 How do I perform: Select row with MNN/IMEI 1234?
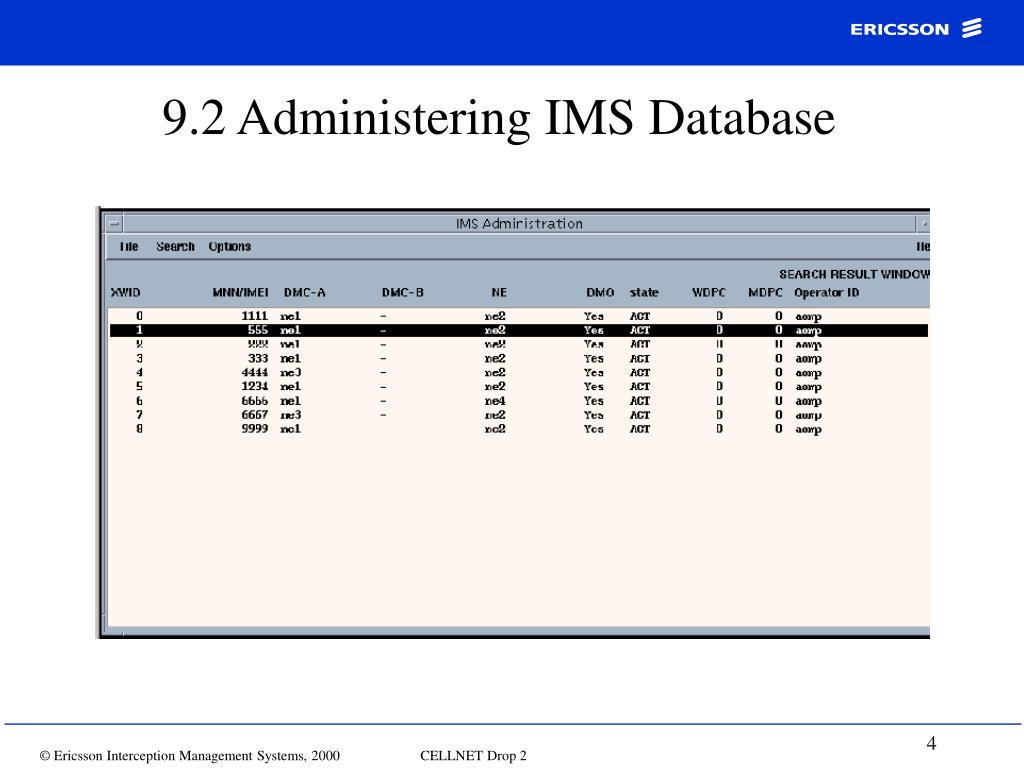point(519,387)
